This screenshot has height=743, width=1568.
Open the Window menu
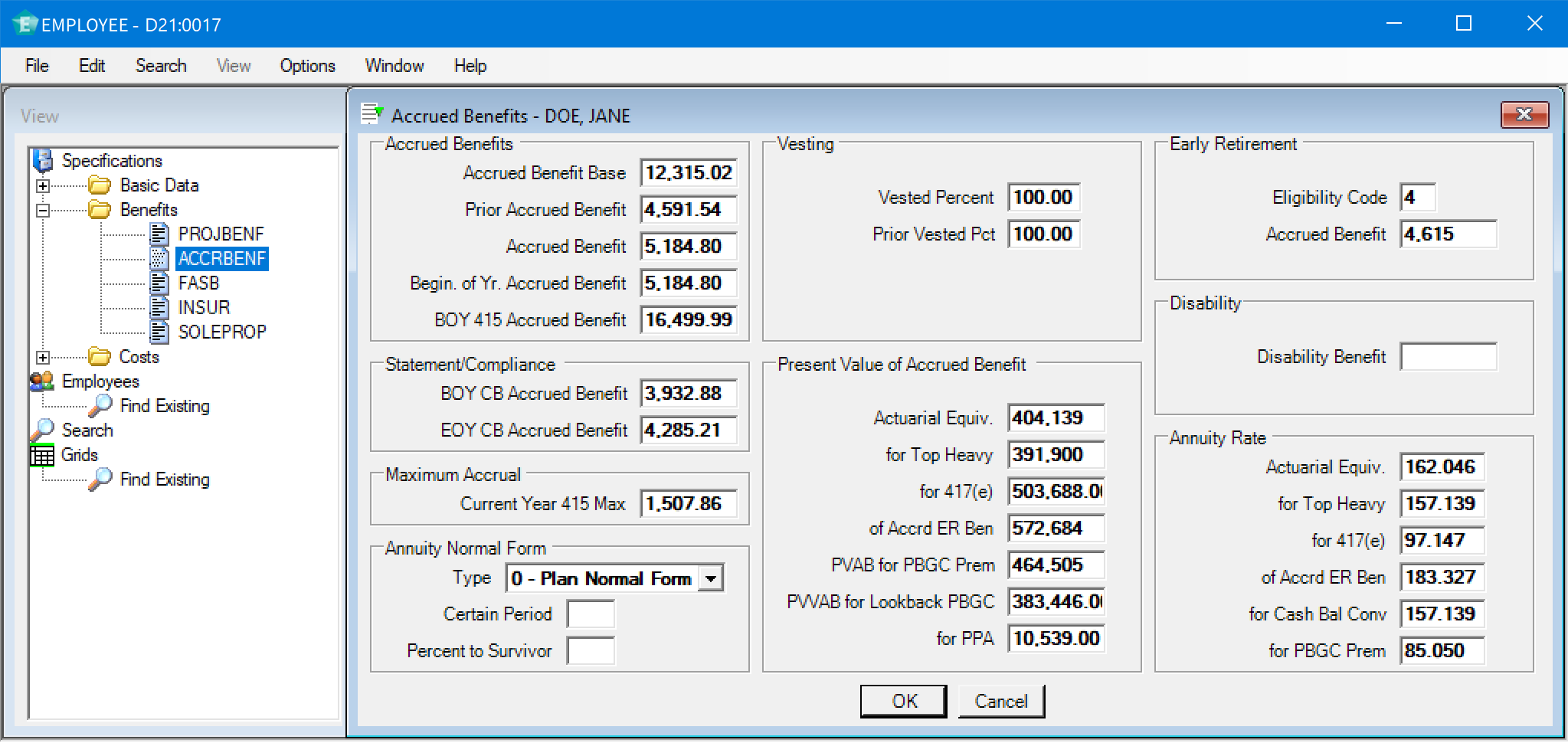point(394,66)
